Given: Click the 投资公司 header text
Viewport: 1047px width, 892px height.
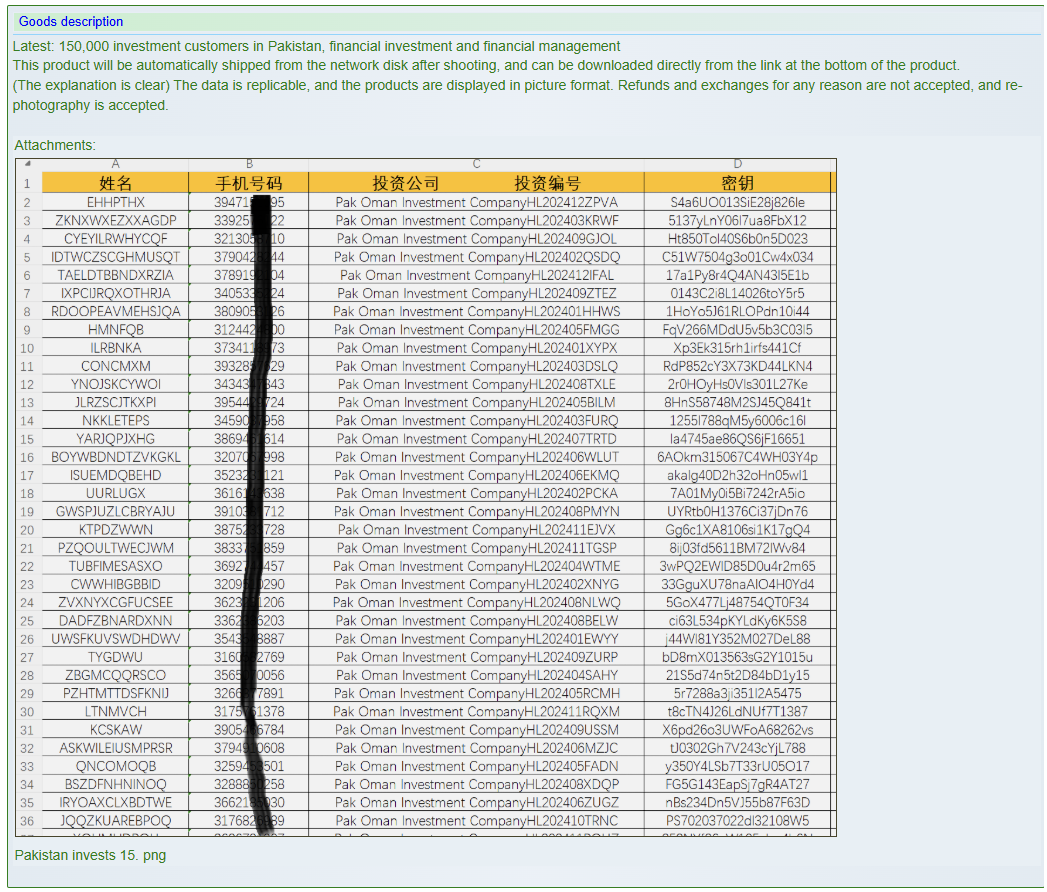Looking at the screenshot, I should [406, 183].
